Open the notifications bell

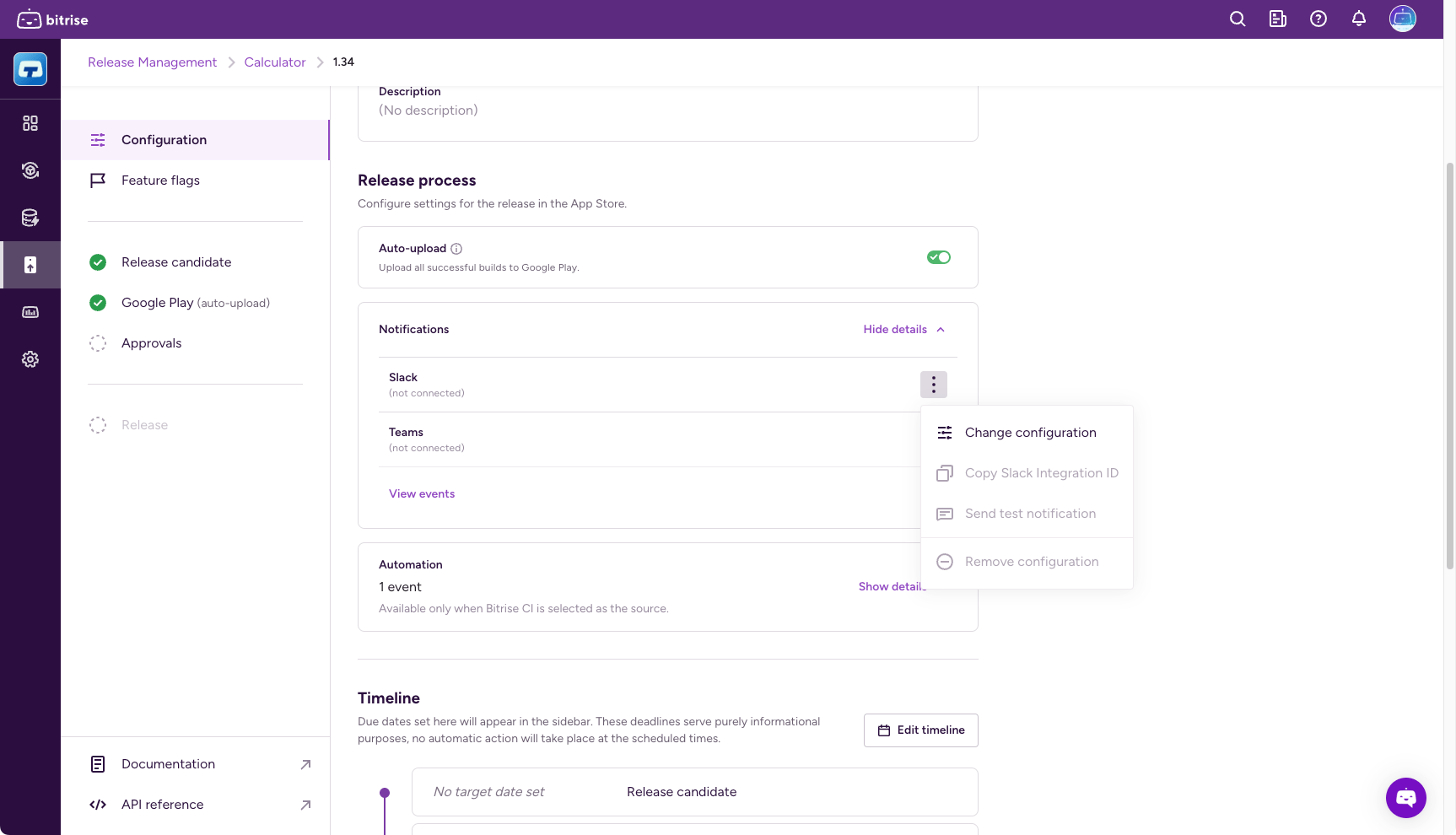(x=1358, y=19)
